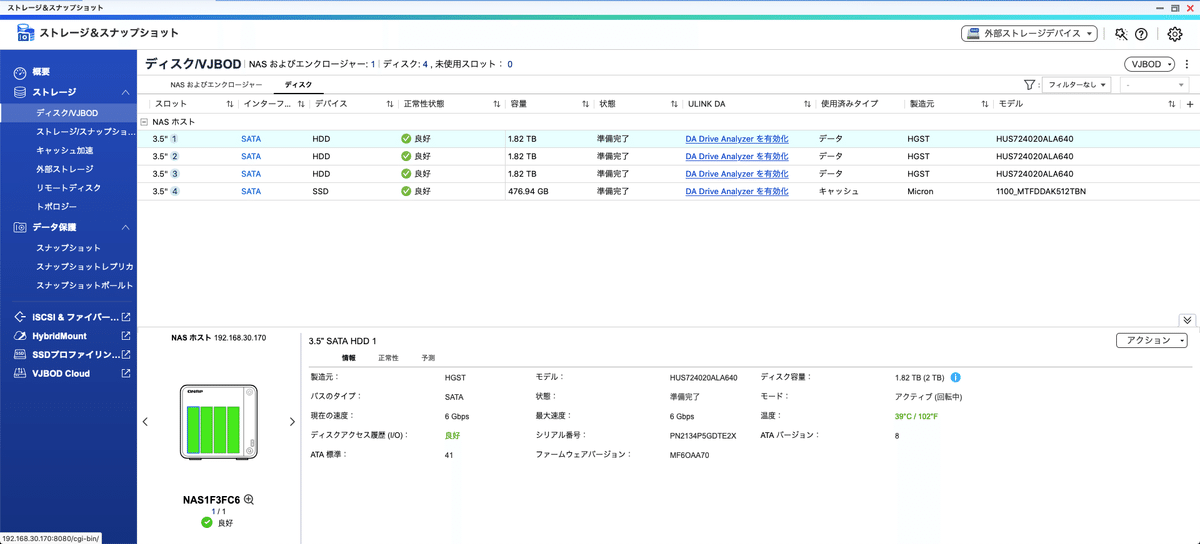Switch to NAS およびエンクロージャー tab
1200x544 pixels.
pos(216,85)
